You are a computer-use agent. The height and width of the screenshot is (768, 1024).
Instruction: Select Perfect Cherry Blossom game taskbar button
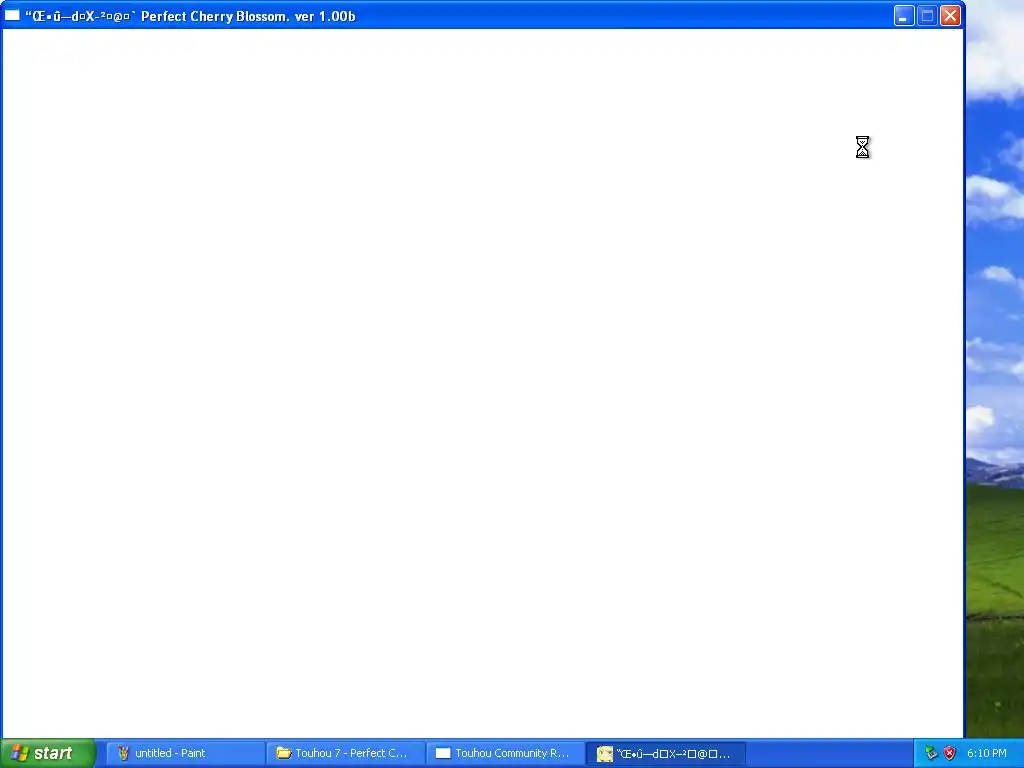point(666,753)
